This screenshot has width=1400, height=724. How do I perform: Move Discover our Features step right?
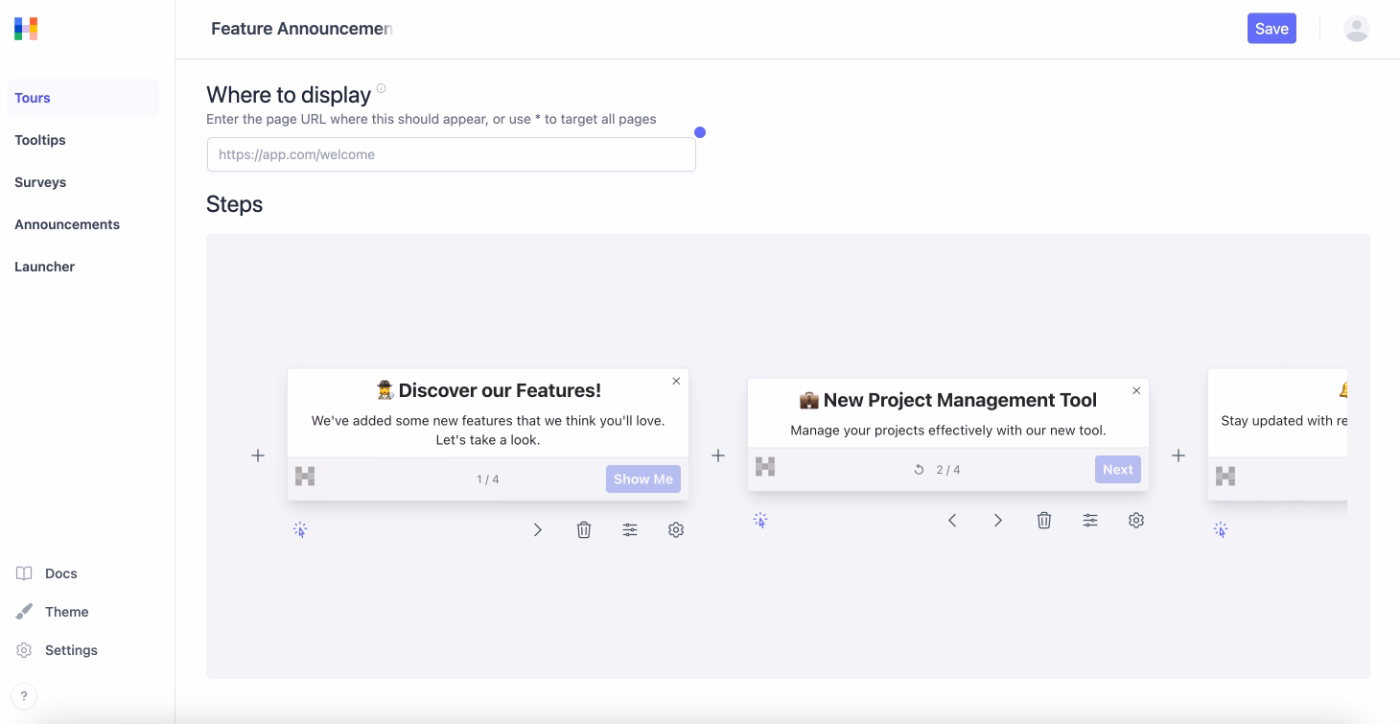[x=538, y=530]
